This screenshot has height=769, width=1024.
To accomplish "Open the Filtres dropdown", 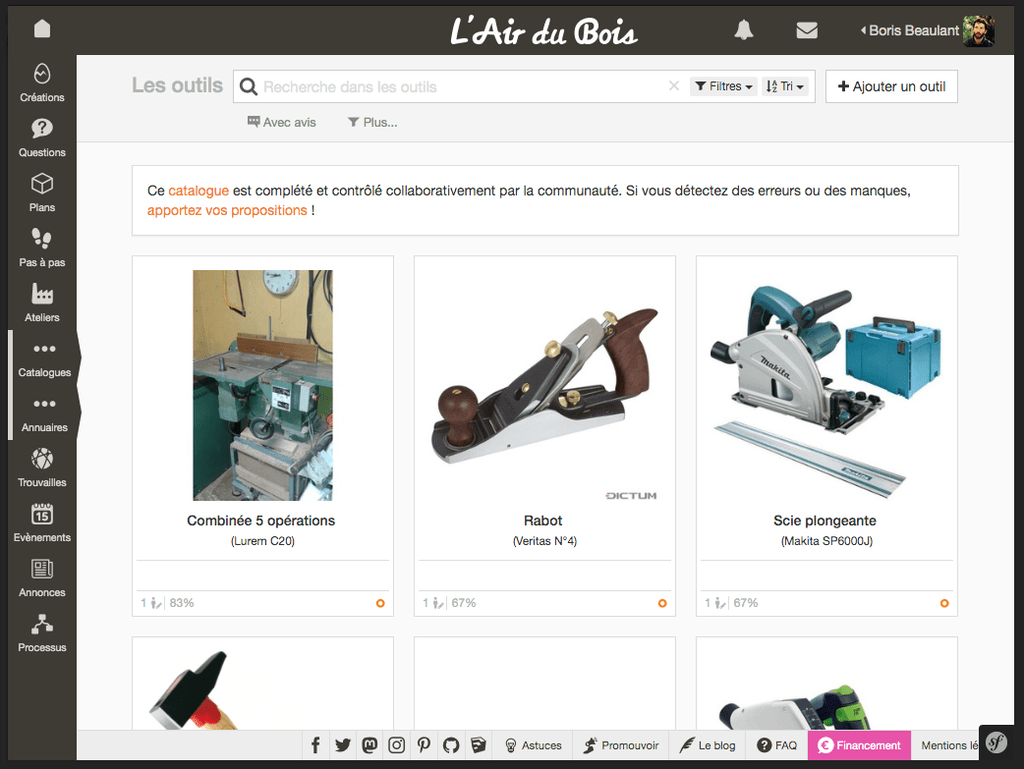I will pos(723,86).
